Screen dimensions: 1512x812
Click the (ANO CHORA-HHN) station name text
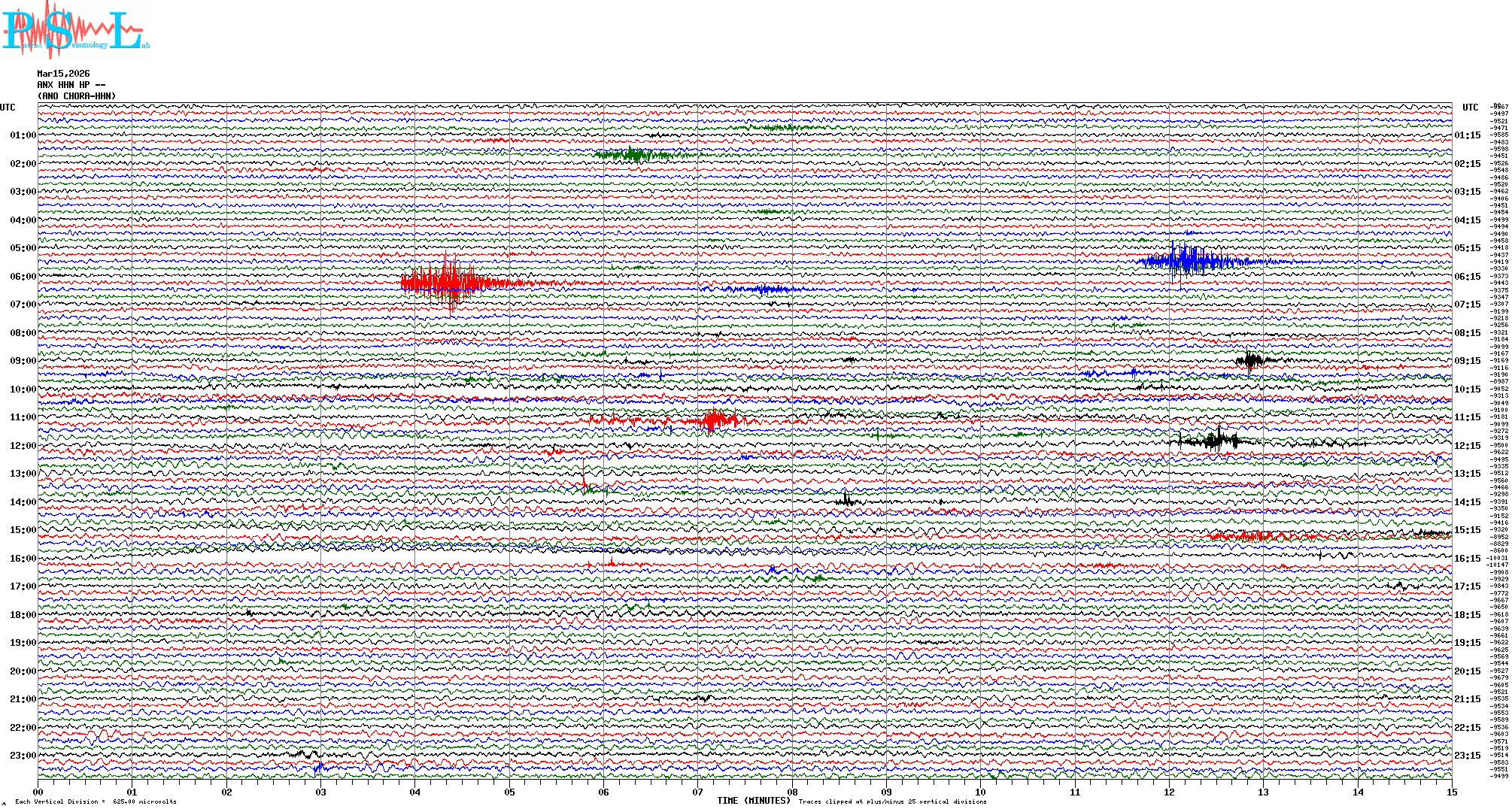coord(77,96)
